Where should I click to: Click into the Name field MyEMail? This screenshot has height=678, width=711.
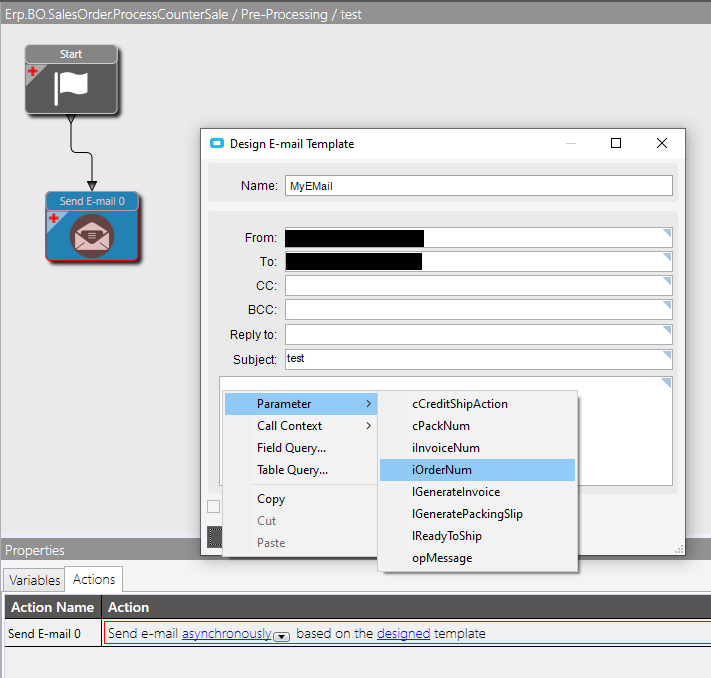click(x=478, y=186)
